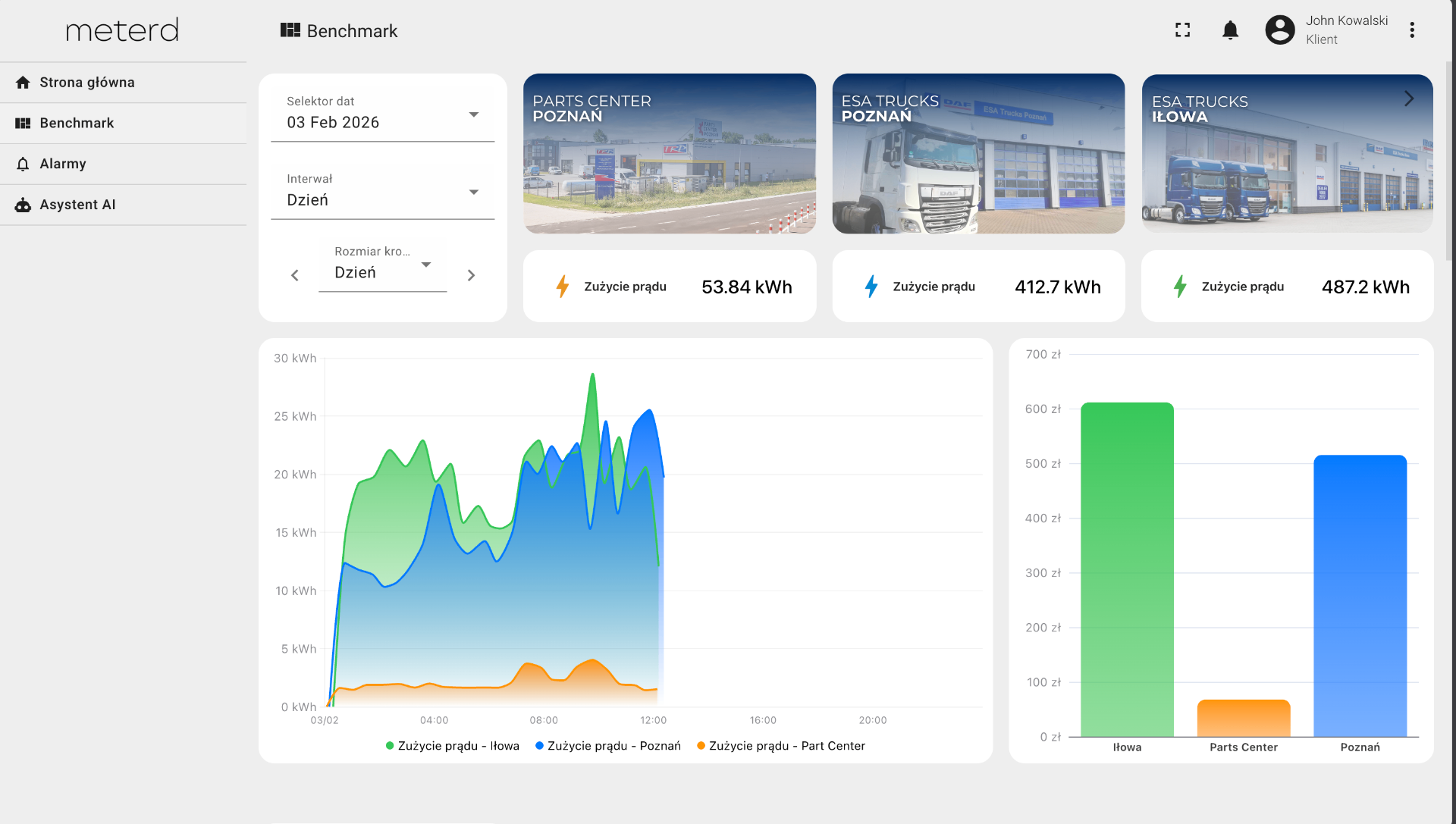Click the Benchmark grid icon in sidebar
The width and height of the screenshot is (1456, 824).
coord(23,124)
